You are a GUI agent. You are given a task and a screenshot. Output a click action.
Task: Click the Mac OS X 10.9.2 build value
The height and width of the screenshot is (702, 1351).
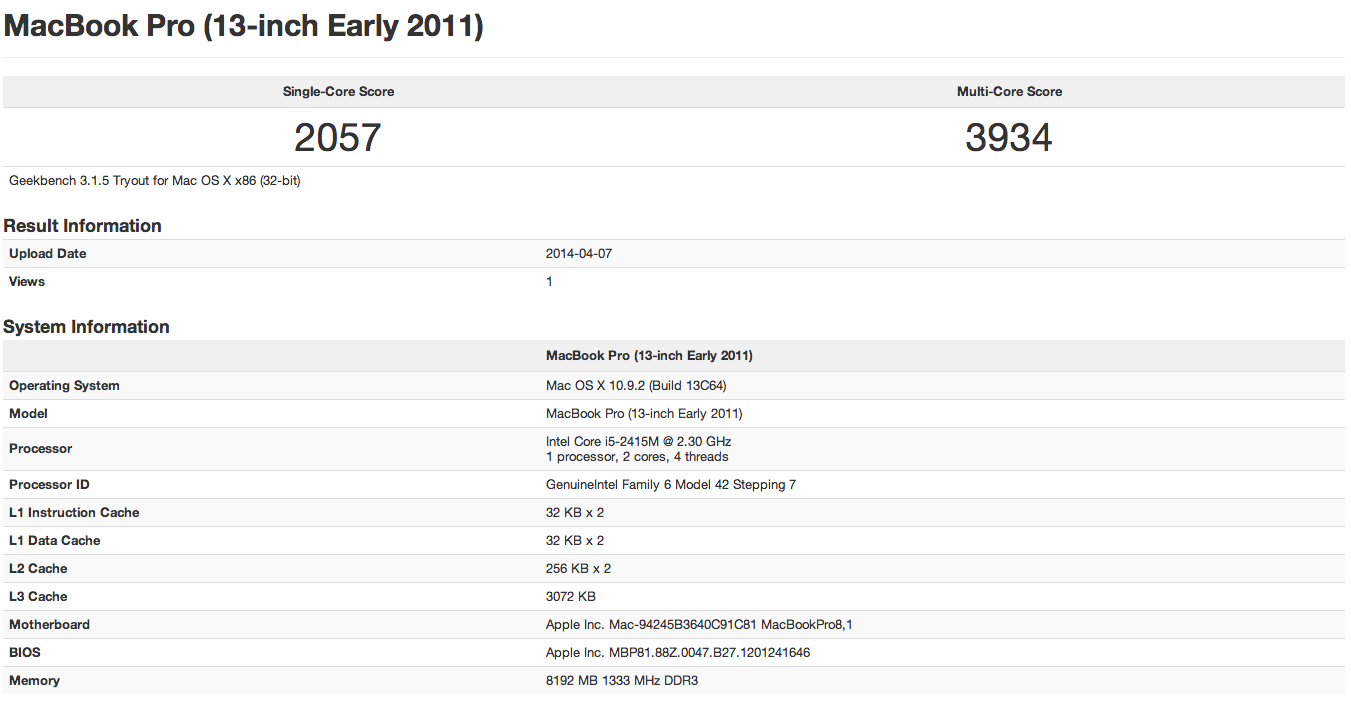coord(643,386)
